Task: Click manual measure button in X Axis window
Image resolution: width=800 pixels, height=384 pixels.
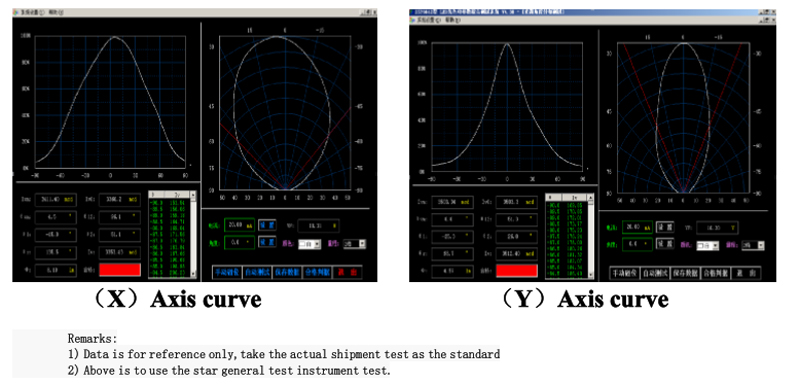Action: point(227,272)
